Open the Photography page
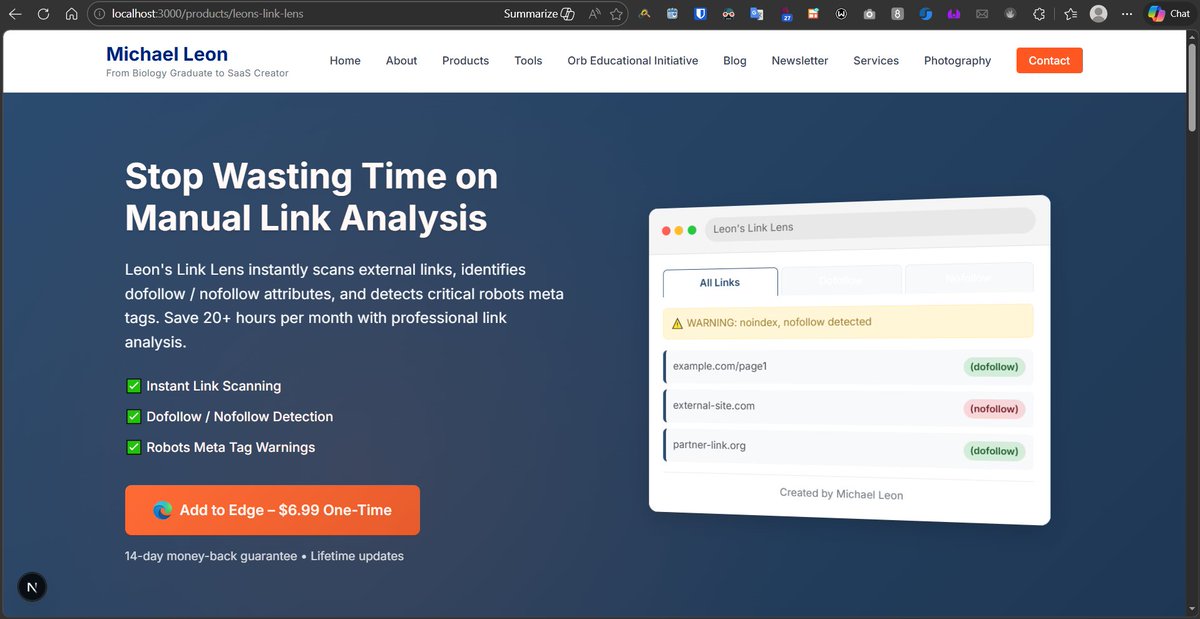This screenshot has width=1200, height=619. 957,61
